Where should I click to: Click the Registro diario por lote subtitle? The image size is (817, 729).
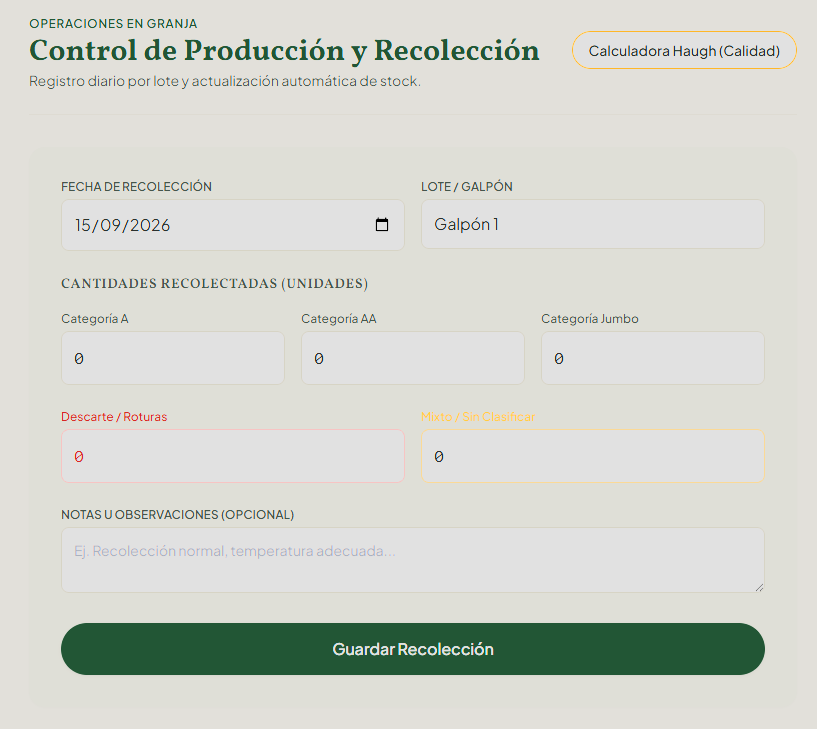click(225, 81)
